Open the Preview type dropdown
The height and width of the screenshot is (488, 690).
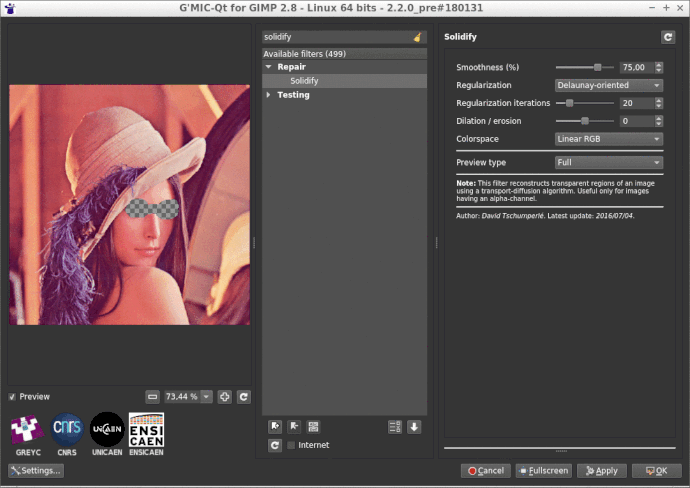click(x=609, y=162)
